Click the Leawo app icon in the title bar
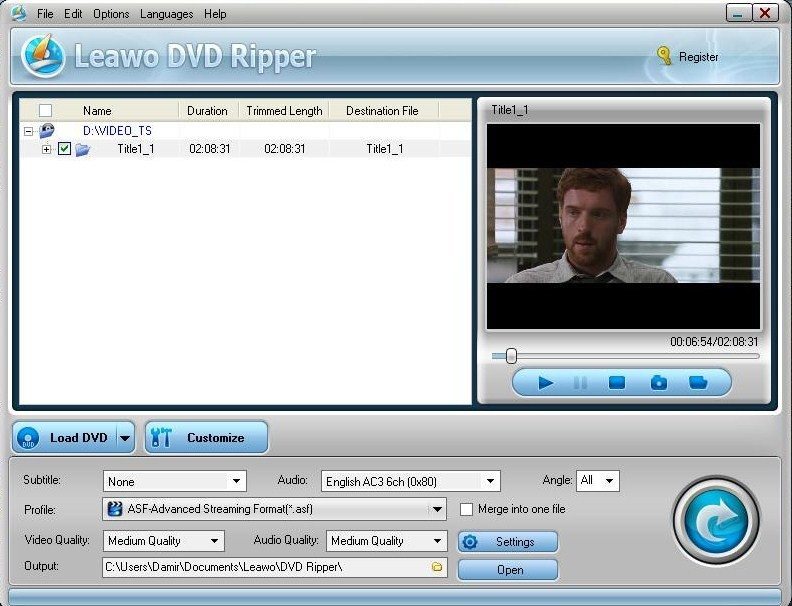Image resolution: width=792 pixels, height=606 pixels. pyautogui.click(x=19, y=13)
